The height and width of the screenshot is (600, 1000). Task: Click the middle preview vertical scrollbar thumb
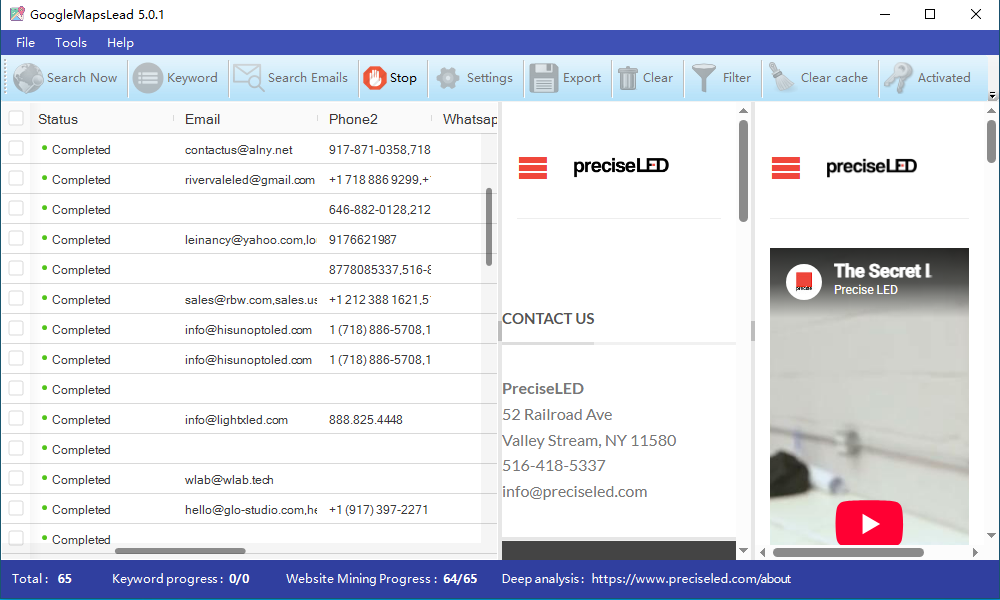(743, 171)
